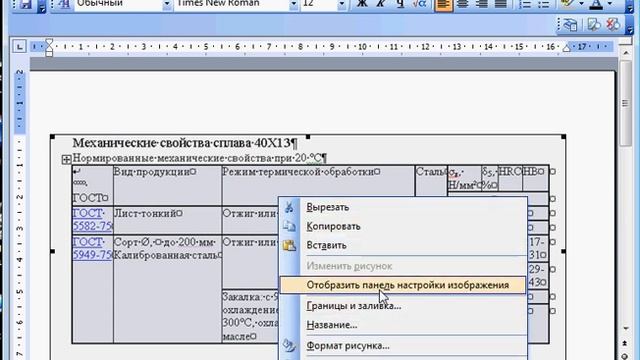The image size is (640, 360).
Task: Click the printer-like add-in icon in second toolbar
Action: click(x=570, y=24)
